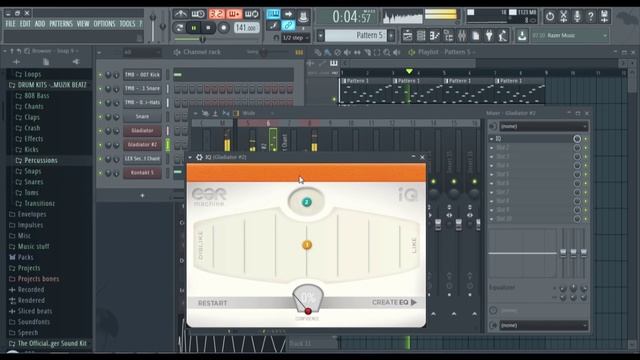
Task: Toggle Slot 2 enable circle in mixer
Action: [577, 148]
